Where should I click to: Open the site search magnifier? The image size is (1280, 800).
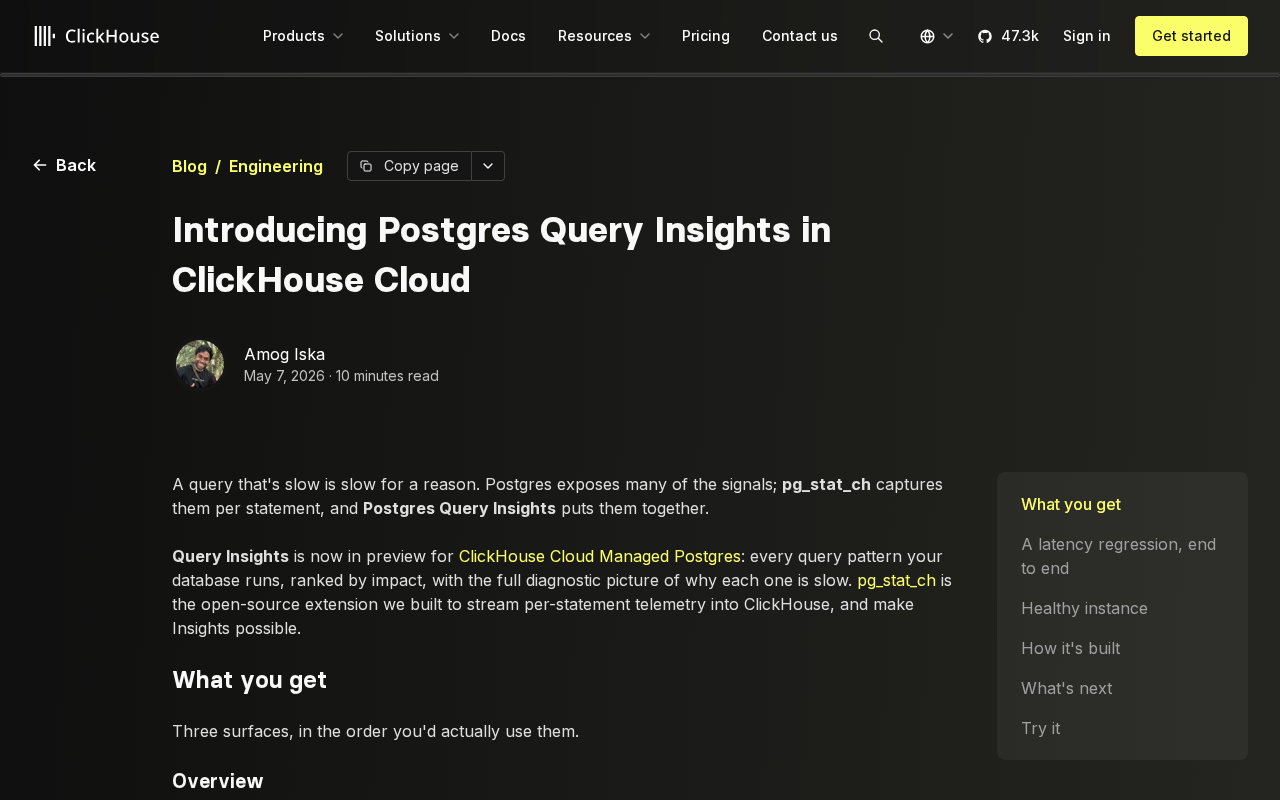pos(876,36)
